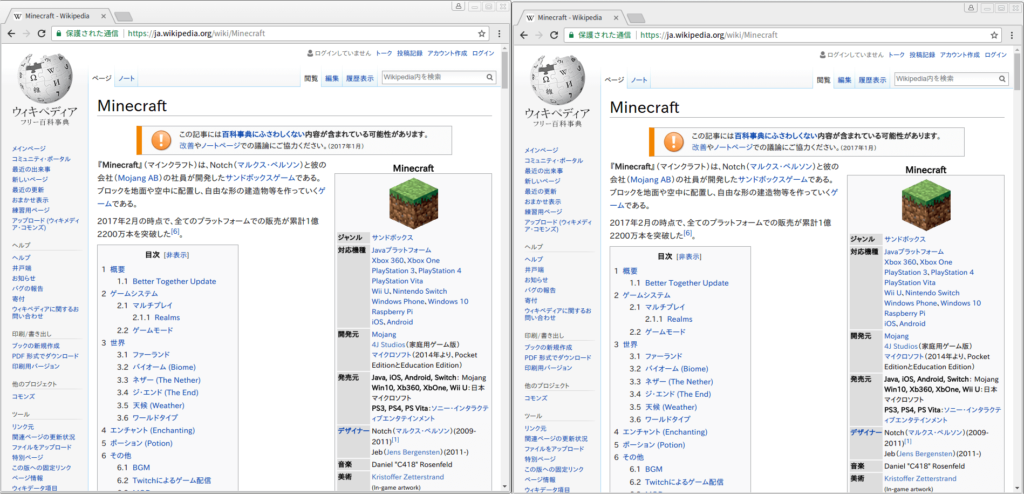This screenshot has width=1024, height=494.
Task: Click search magnifier icon in left window
Action: coord(490,77)
